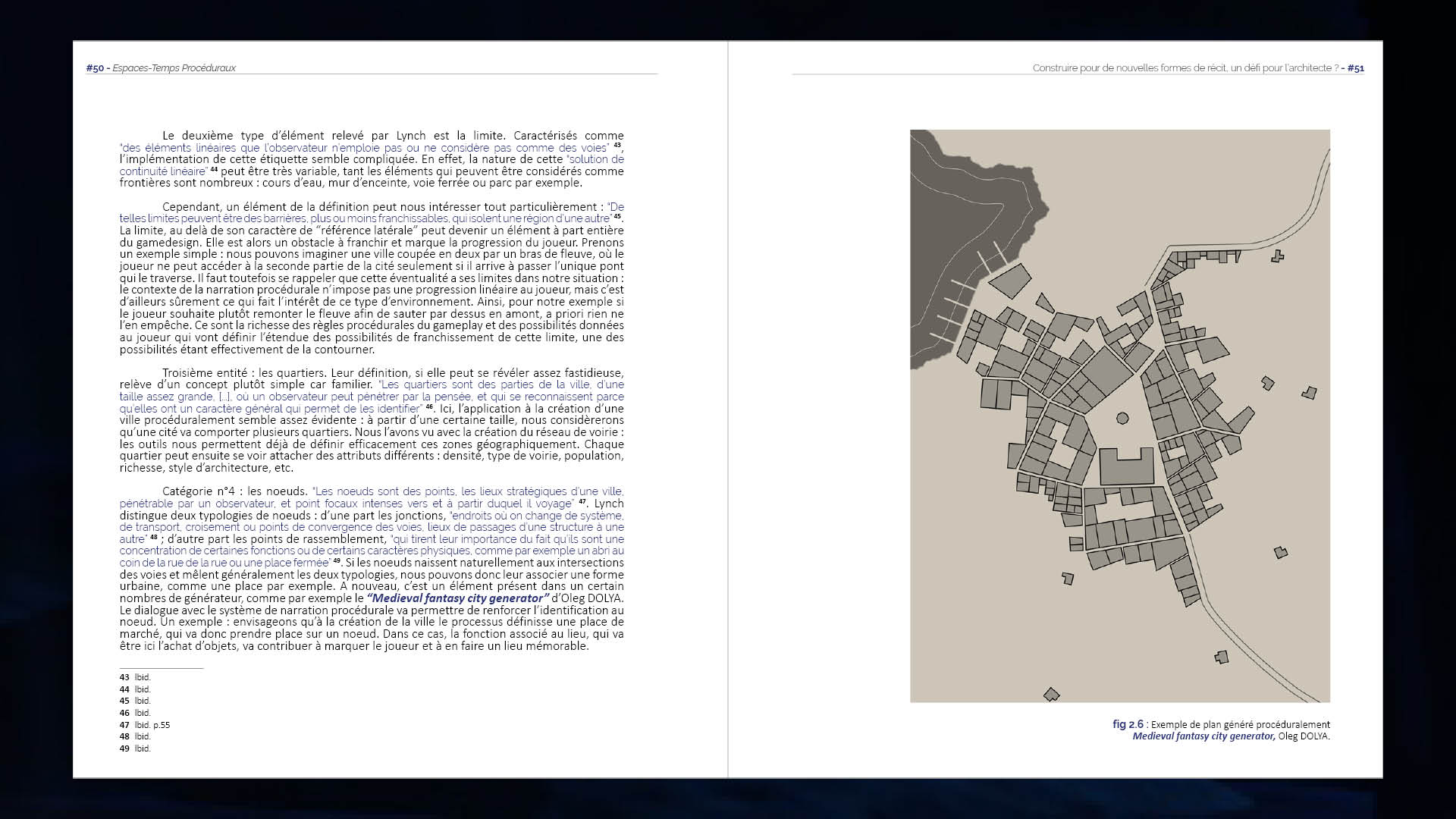The height and width of the screenshot is (819, 1456).
Task: Click the generated city map figure
Action: pos(1120,416)
